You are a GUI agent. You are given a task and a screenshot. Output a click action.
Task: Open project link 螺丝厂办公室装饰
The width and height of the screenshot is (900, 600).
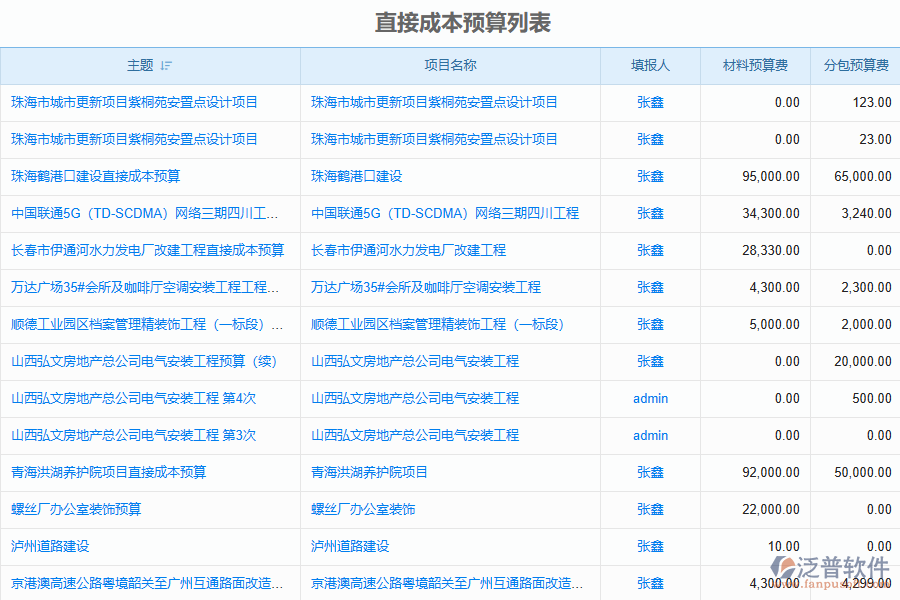[363, 509]
